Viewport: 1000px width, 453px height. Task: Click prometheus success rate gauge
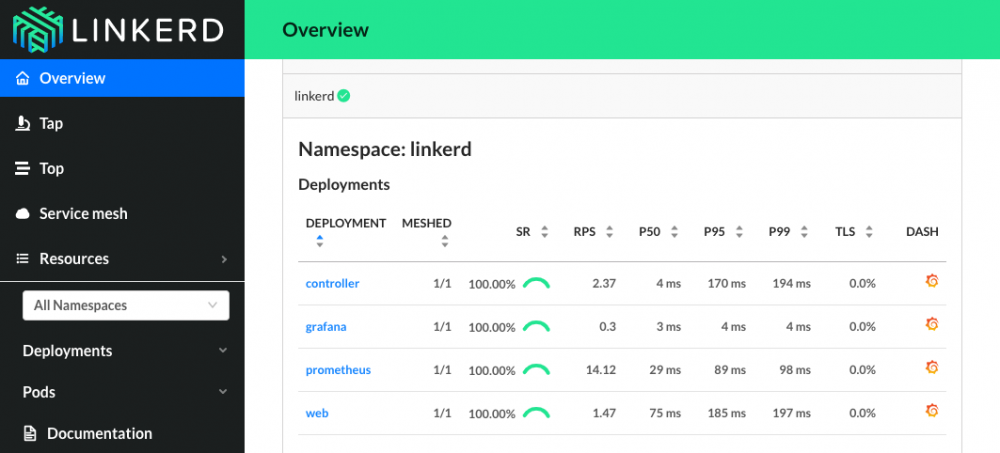pyautogui.click(x=536, y=370)
